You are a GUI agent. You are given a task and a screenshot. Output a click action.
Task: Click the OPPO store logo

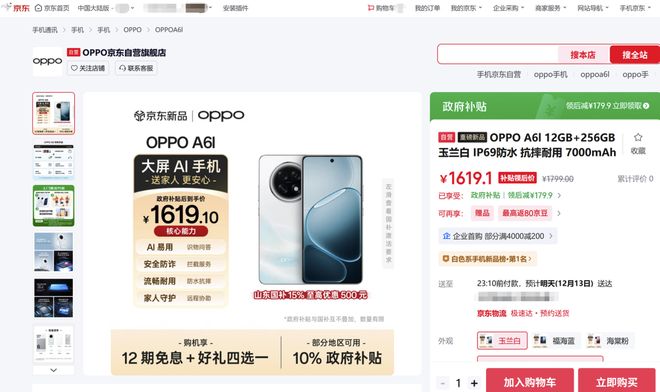[x=48, y=61]
